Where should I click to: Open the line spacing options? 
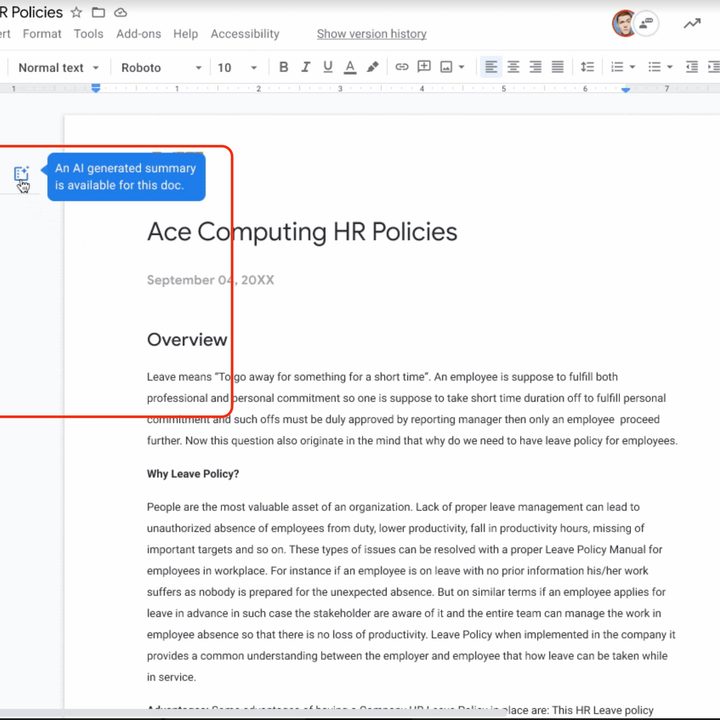[x=587, y=68]
